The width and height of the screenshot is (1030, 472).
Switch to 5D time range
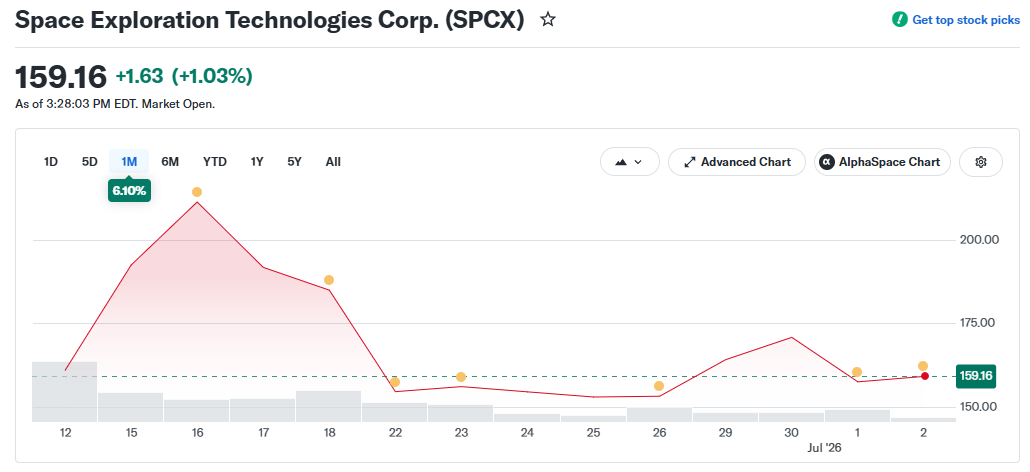point(89,161)
